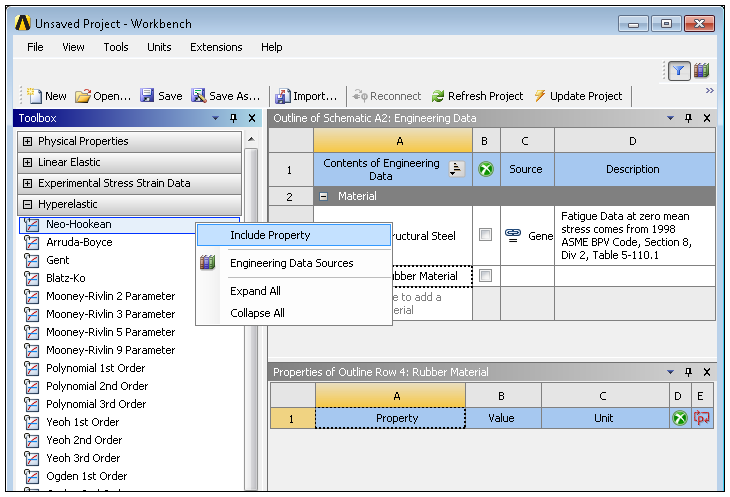
Task: Collapse the Hyperelastic group
Action: coord(27,204)
